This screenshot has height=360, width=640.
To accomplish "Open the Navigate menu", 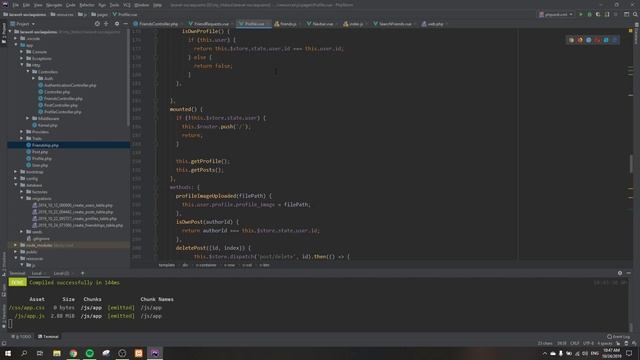I will pos(54,5).
